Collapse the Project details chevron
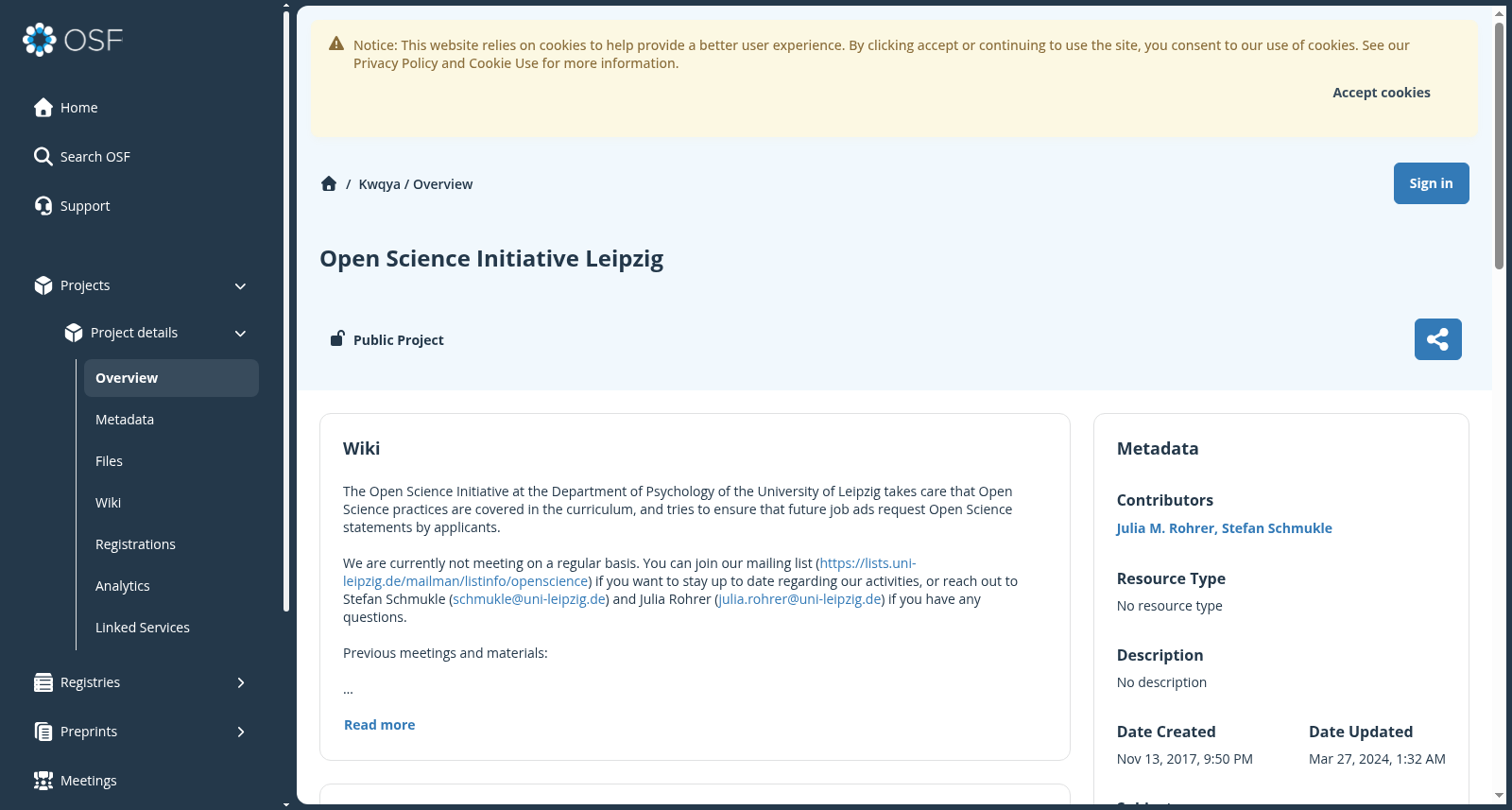 240,334
